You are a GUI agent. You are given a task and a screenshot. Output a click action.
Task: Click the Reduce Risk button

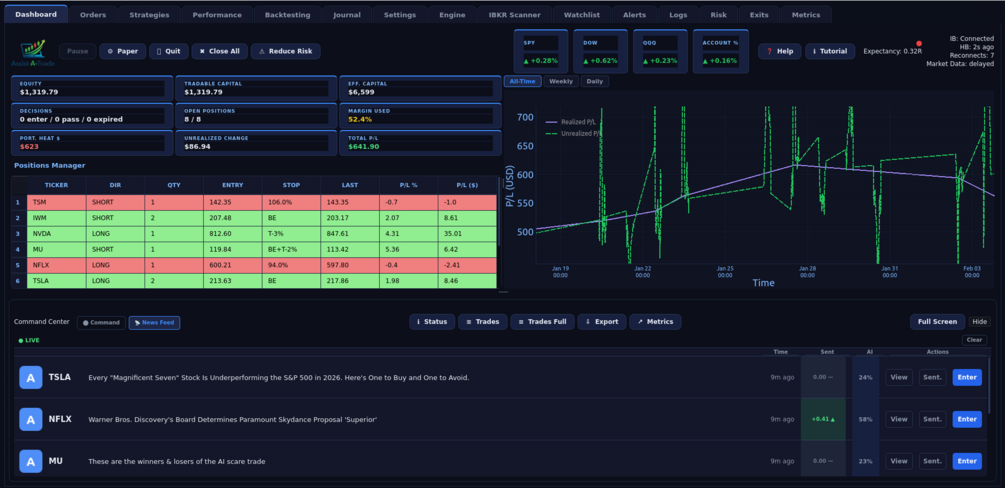[285, 51]
